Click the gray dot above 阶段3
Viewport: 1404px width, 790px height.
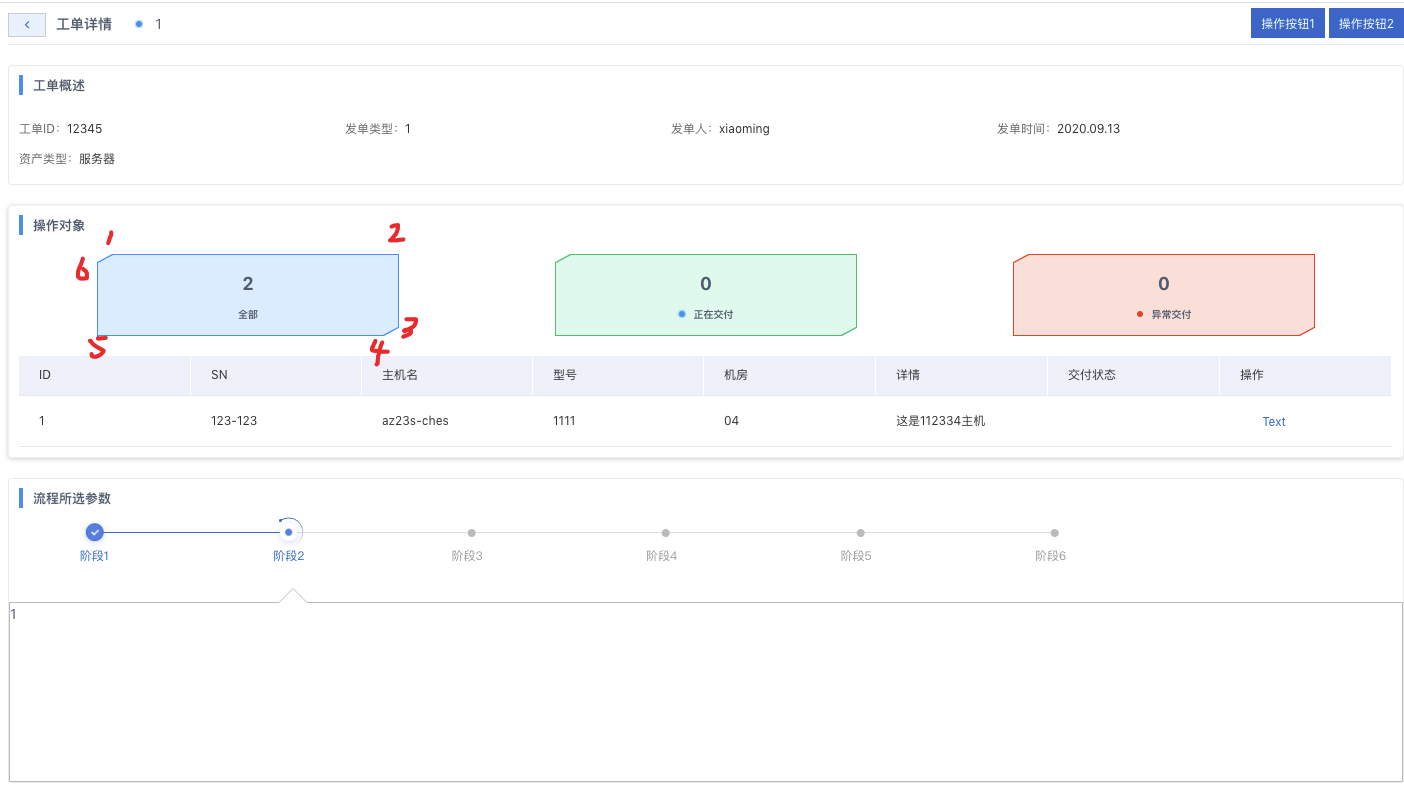[x=471, y=533]
